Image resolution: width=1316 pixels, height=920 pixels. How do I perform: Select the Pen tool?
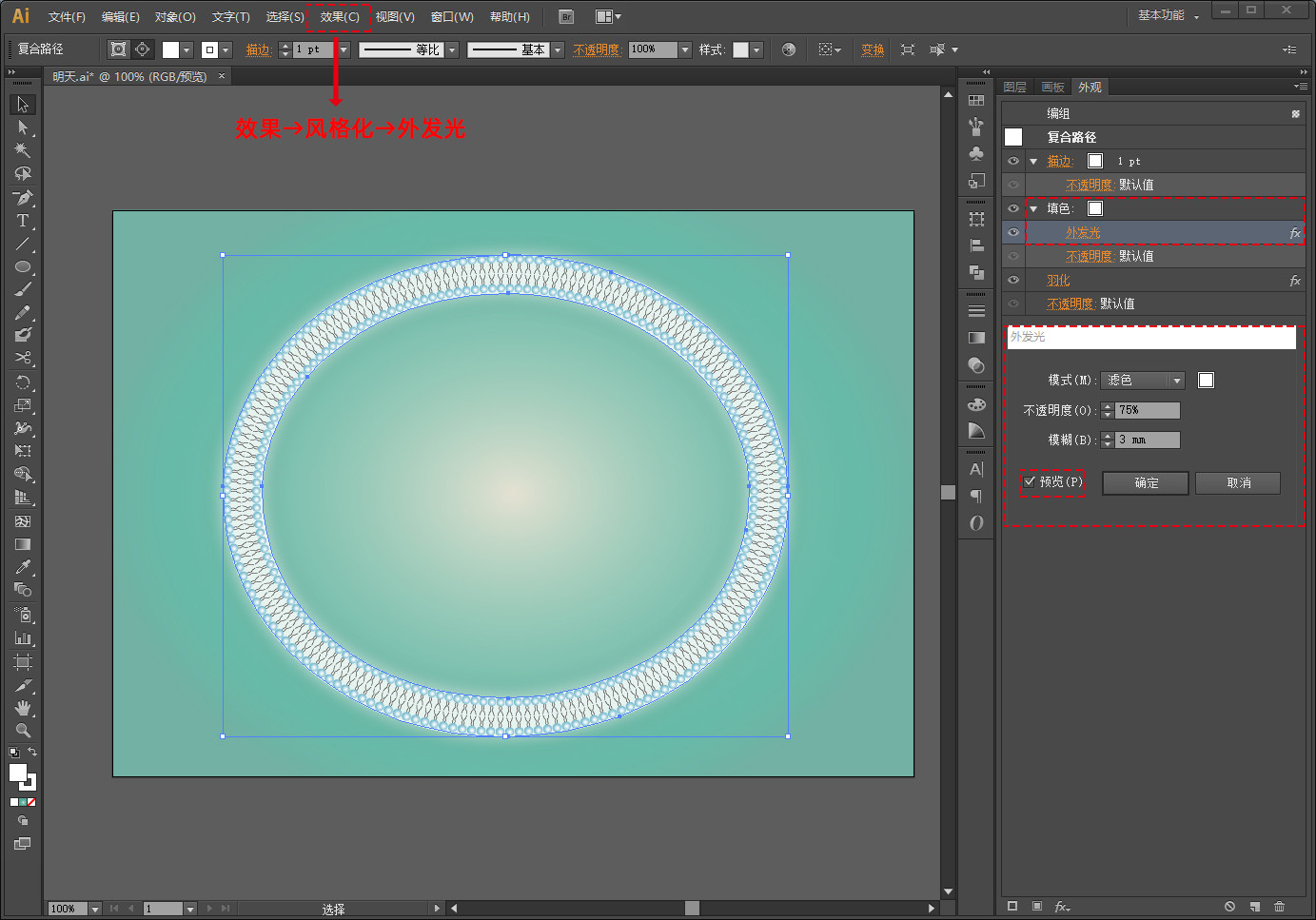pyautogui.click(x=22, y=198)
